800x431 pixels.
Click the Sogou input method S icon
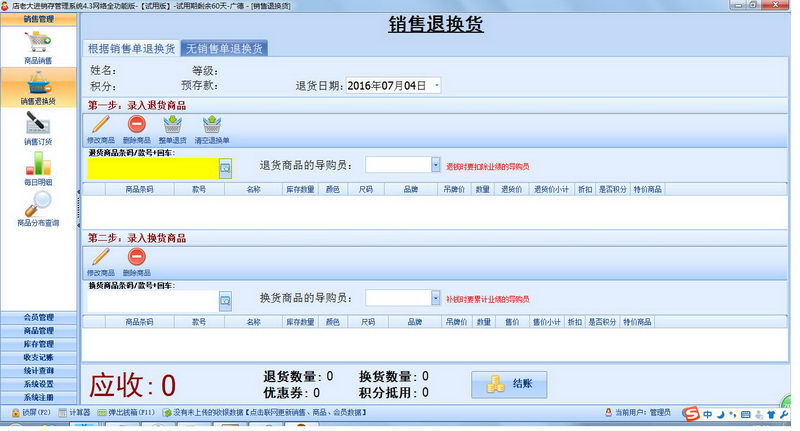pyautogui.click(x=691, y=414)
